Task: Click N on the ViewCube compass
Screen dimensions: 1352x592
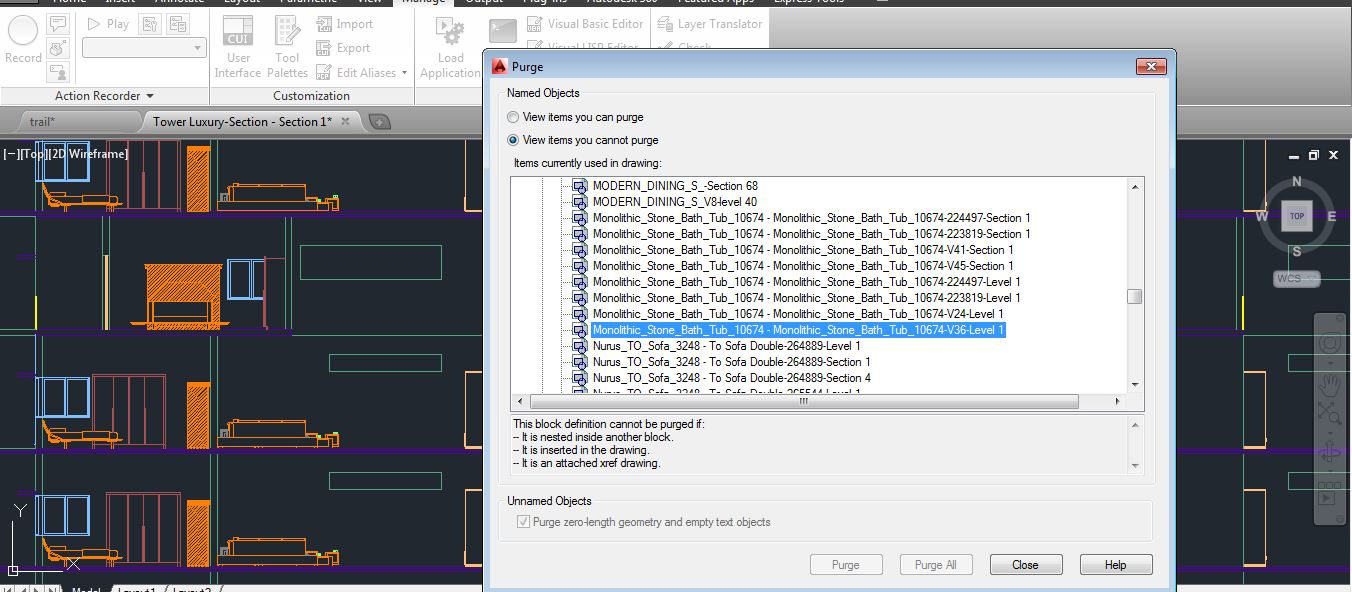Action: pyautogui.click(x=1297, y=181)
